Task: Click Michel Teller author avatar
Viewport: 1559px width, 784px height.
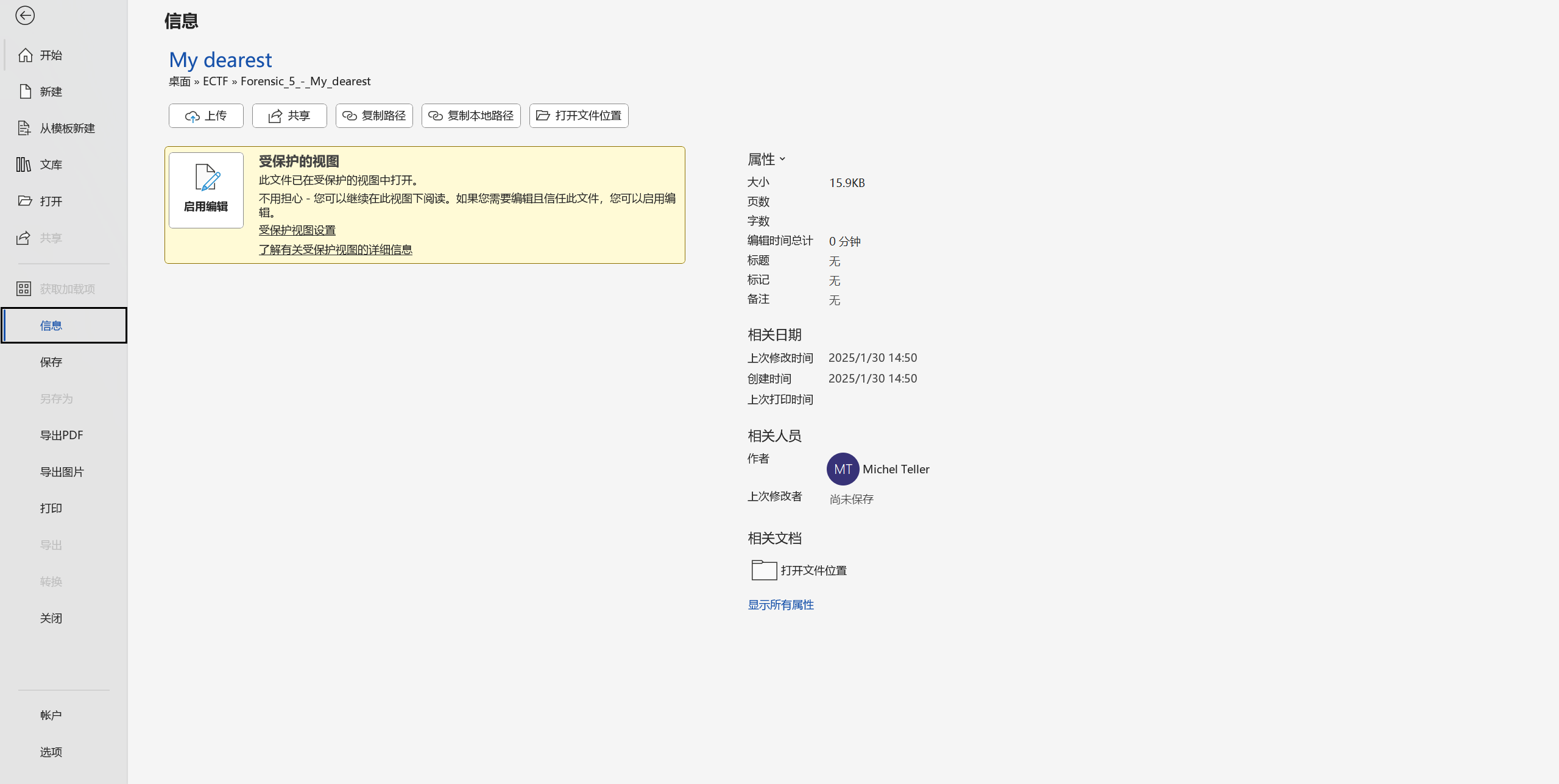Action: point(843,469)
